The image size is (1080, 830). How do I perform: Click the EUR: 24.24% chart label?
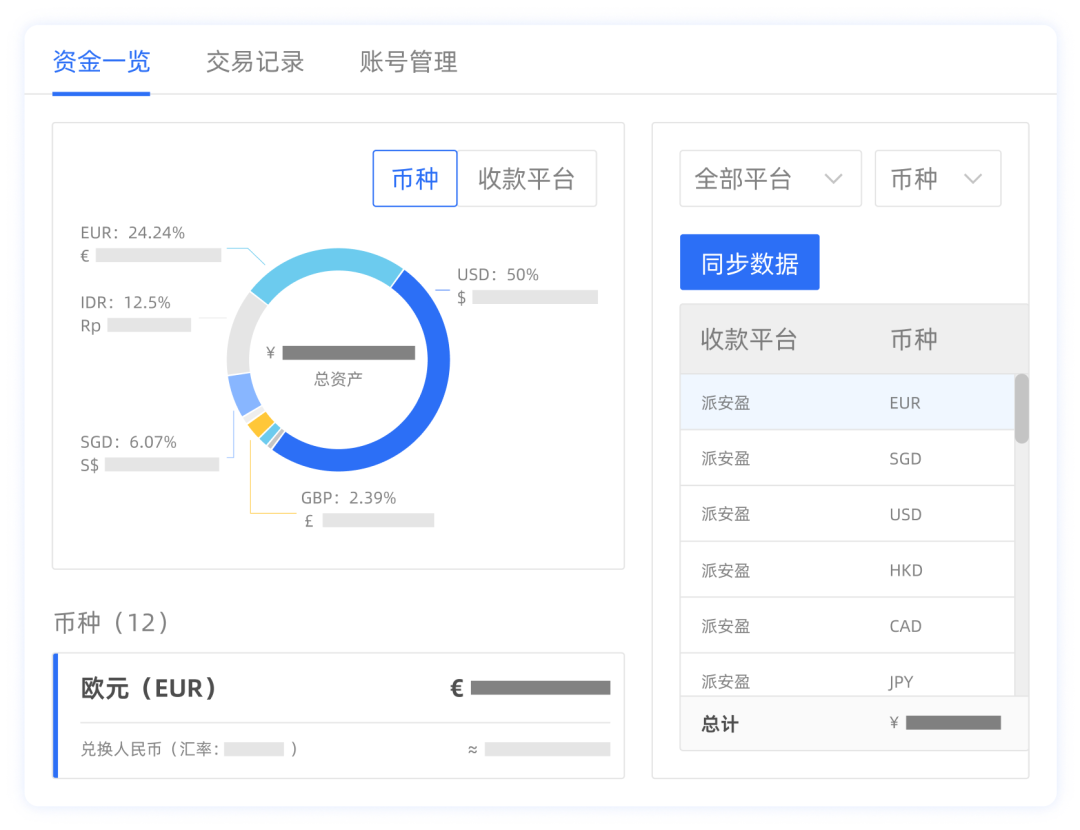(x=132, y=233)
